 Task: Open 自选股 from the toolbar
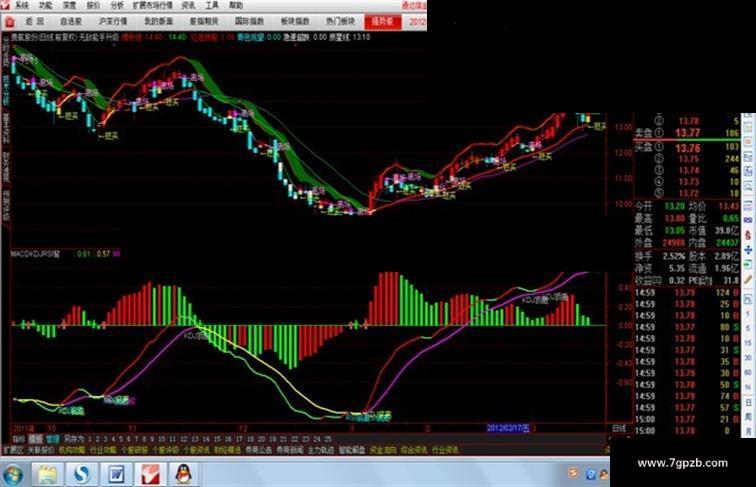[71, 22]
